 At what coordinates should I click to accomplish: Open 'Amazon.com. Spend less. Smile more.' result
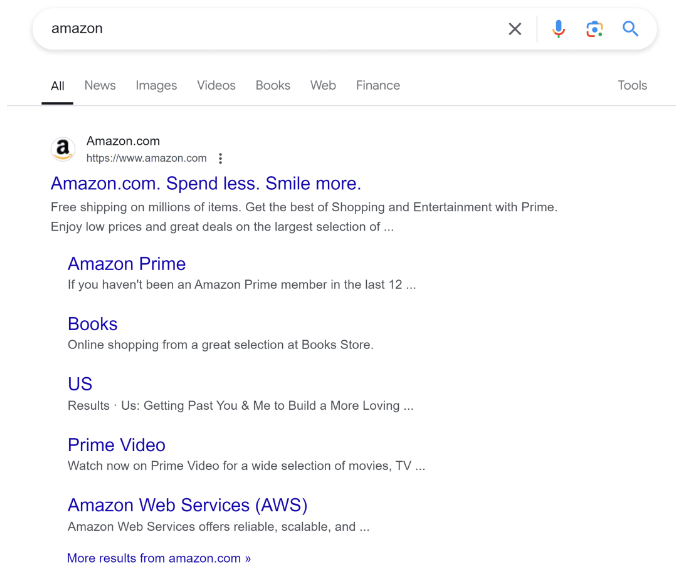coord(206,184)
